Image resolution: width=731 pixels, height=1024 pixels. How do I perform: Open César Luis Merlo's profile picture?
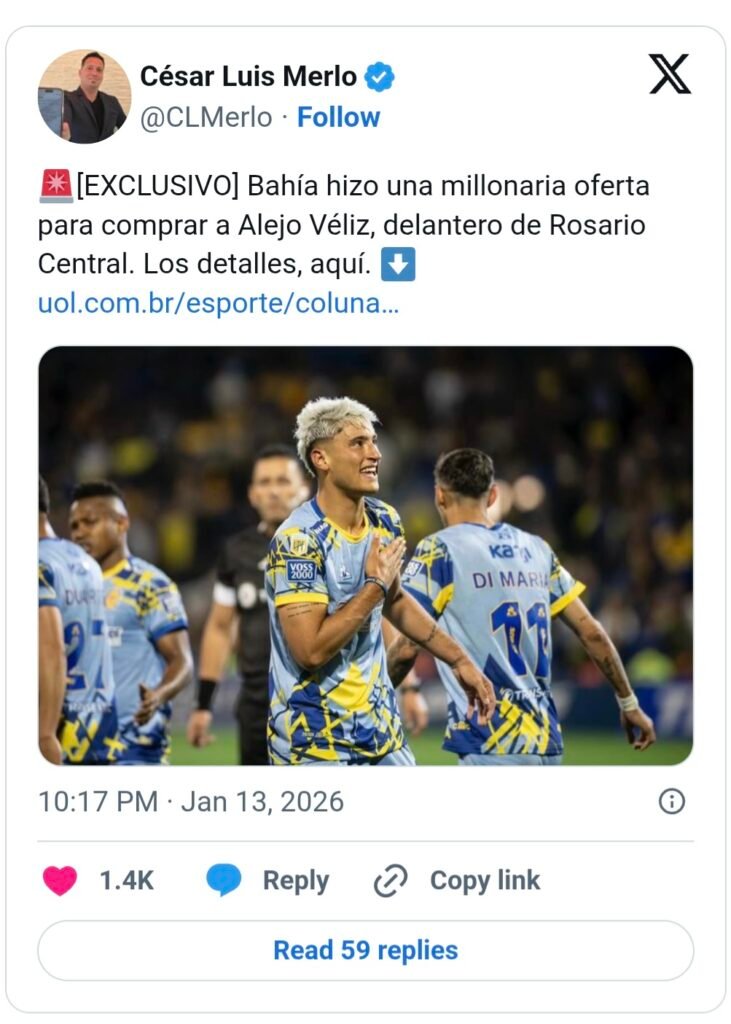[x=84, y=96]
